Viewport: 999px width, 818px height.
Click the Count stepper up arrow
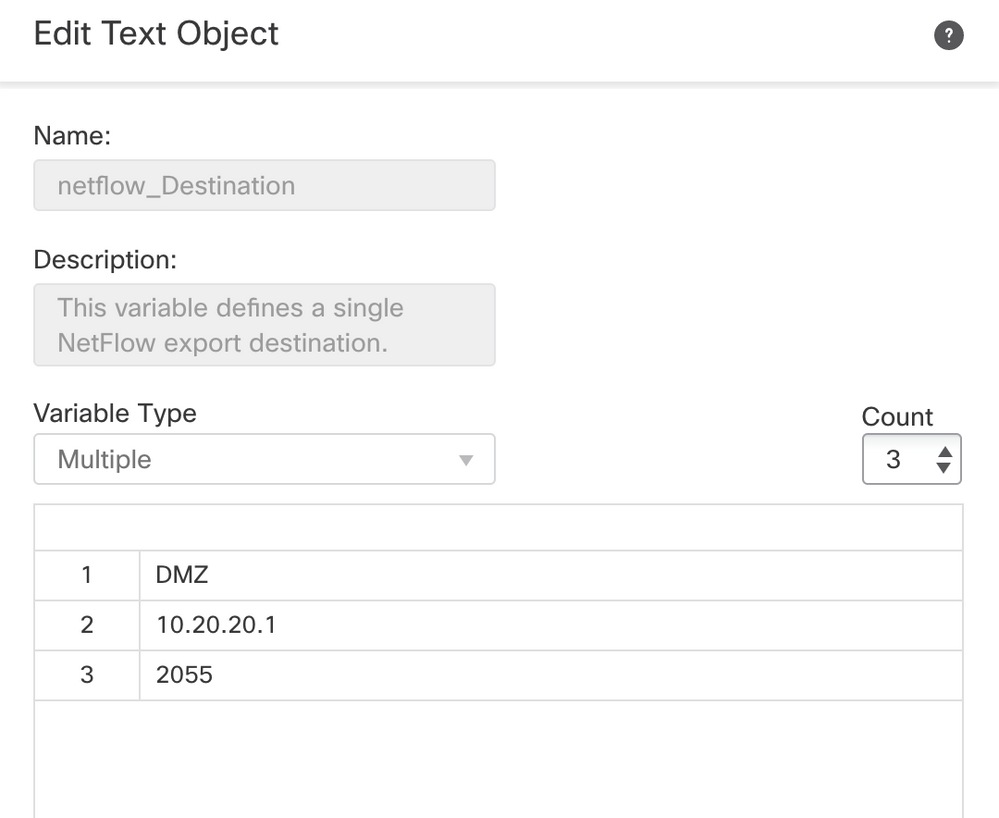(x=943, y=451)
